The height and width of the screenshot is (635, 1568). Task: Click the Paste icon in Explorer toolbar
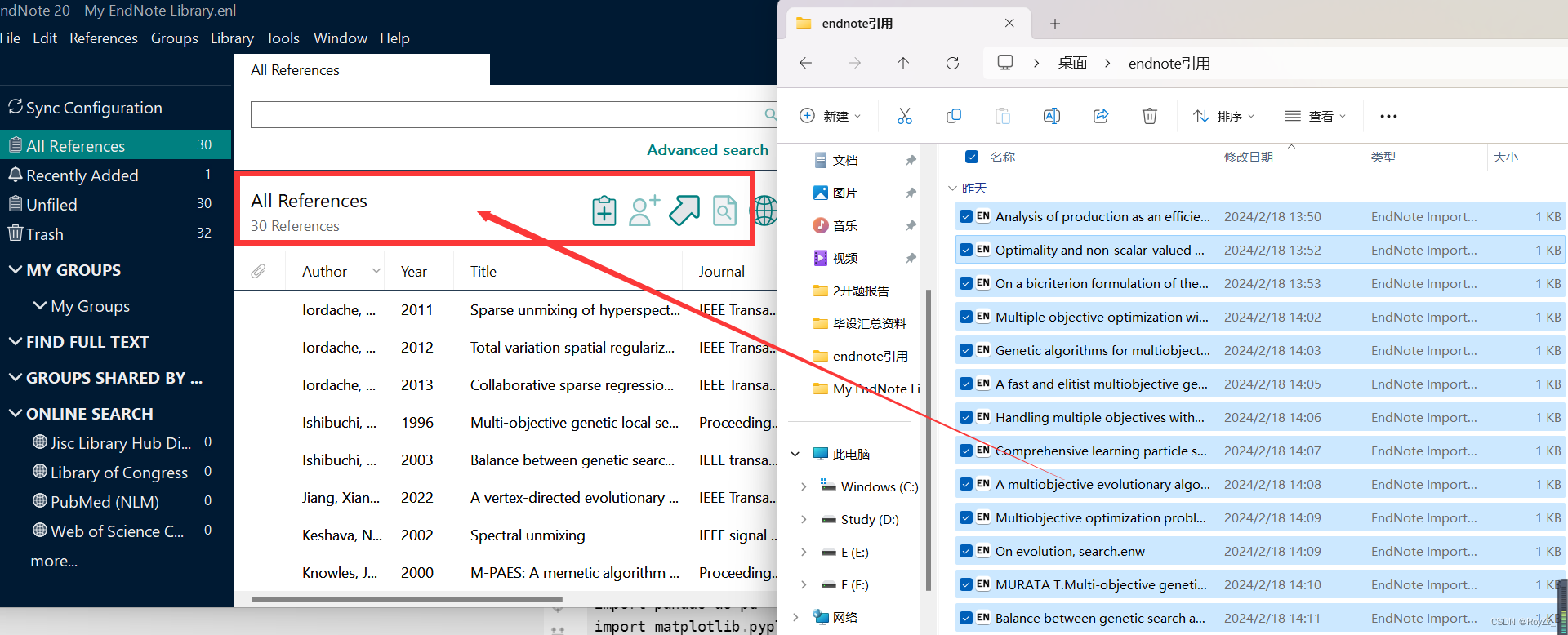(x=1002, y=116)
